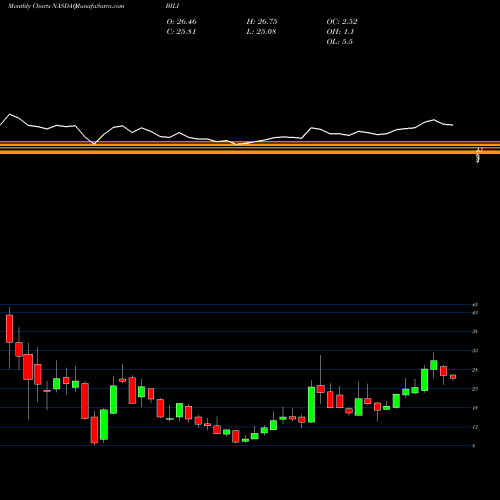The image size is (500, 500).
Task: Select the low price 'L: 25.08'
Action: [261, 32]
